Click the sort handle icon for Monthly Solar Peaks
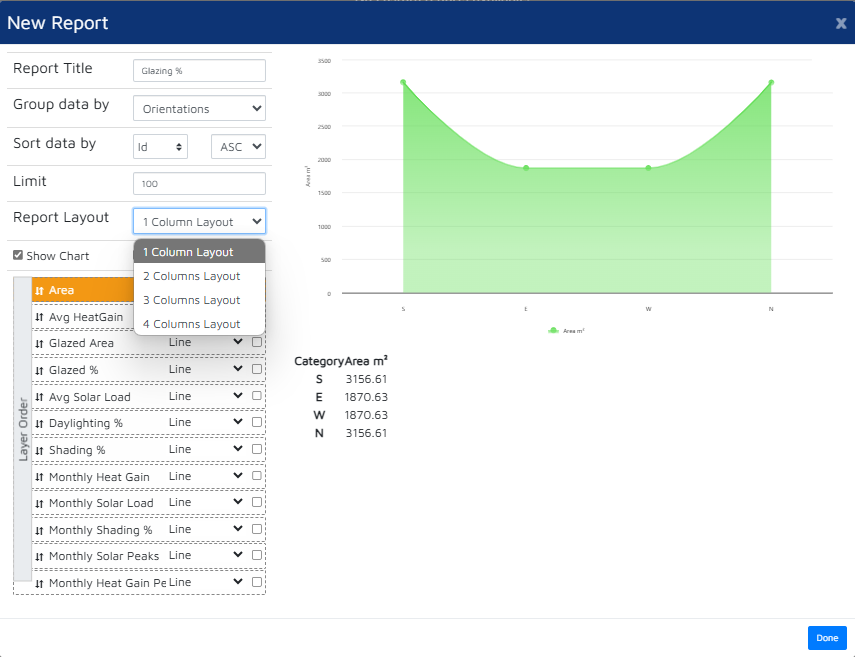Image resolution: width=855 pixels, height=657 pixels. click(x=39, y=557)
